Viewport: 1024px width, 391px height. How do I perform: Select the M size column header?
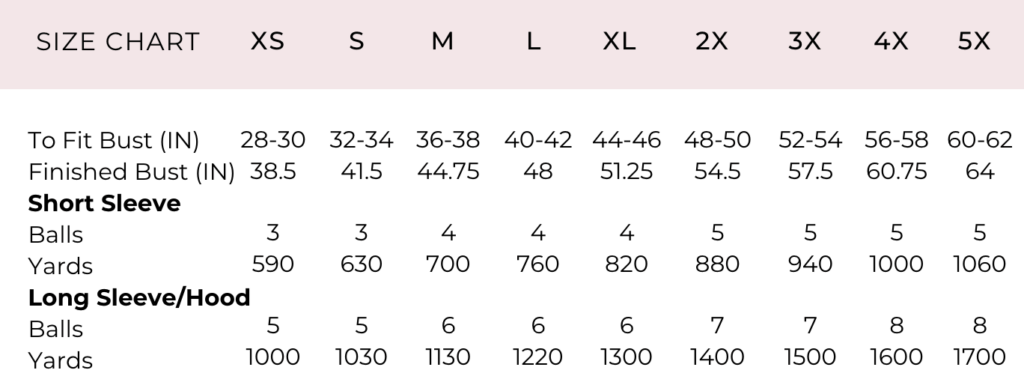(x=442, y=42)
